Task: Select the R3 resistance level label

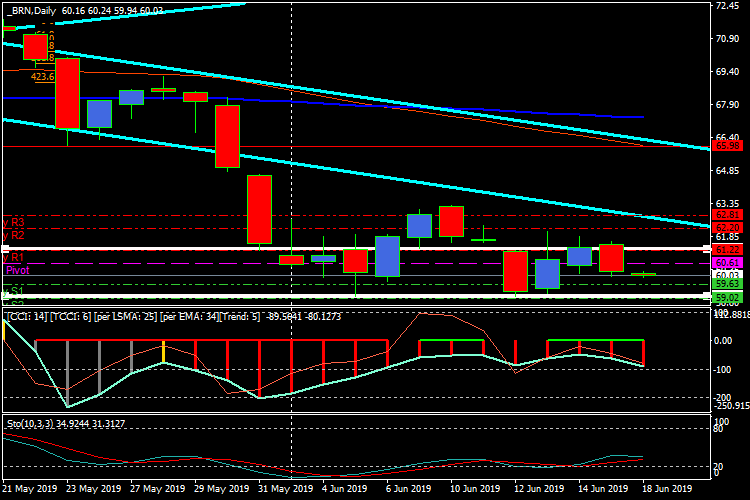Action: click(x=16, y=222)
